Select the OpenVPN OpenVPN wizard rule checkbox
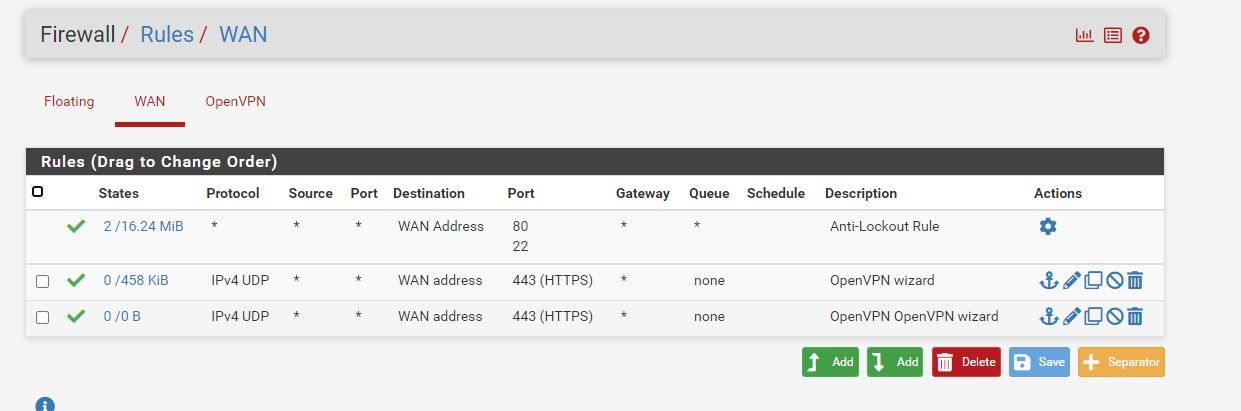The height and width of the screenshot is (411, 1241). [42, 317]
